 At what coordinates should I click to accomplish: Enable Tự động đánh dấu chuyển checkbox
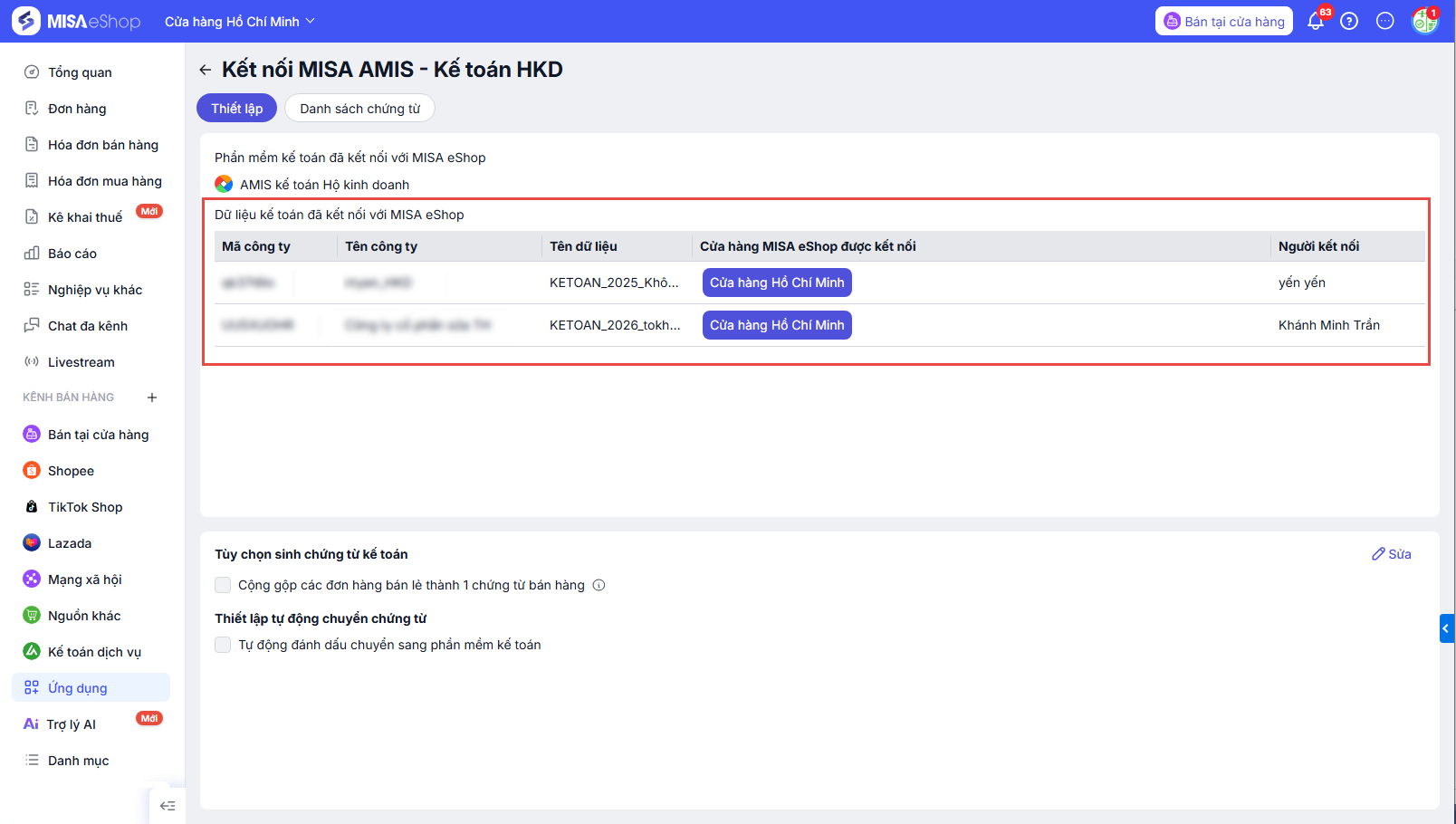click(223, 645)
